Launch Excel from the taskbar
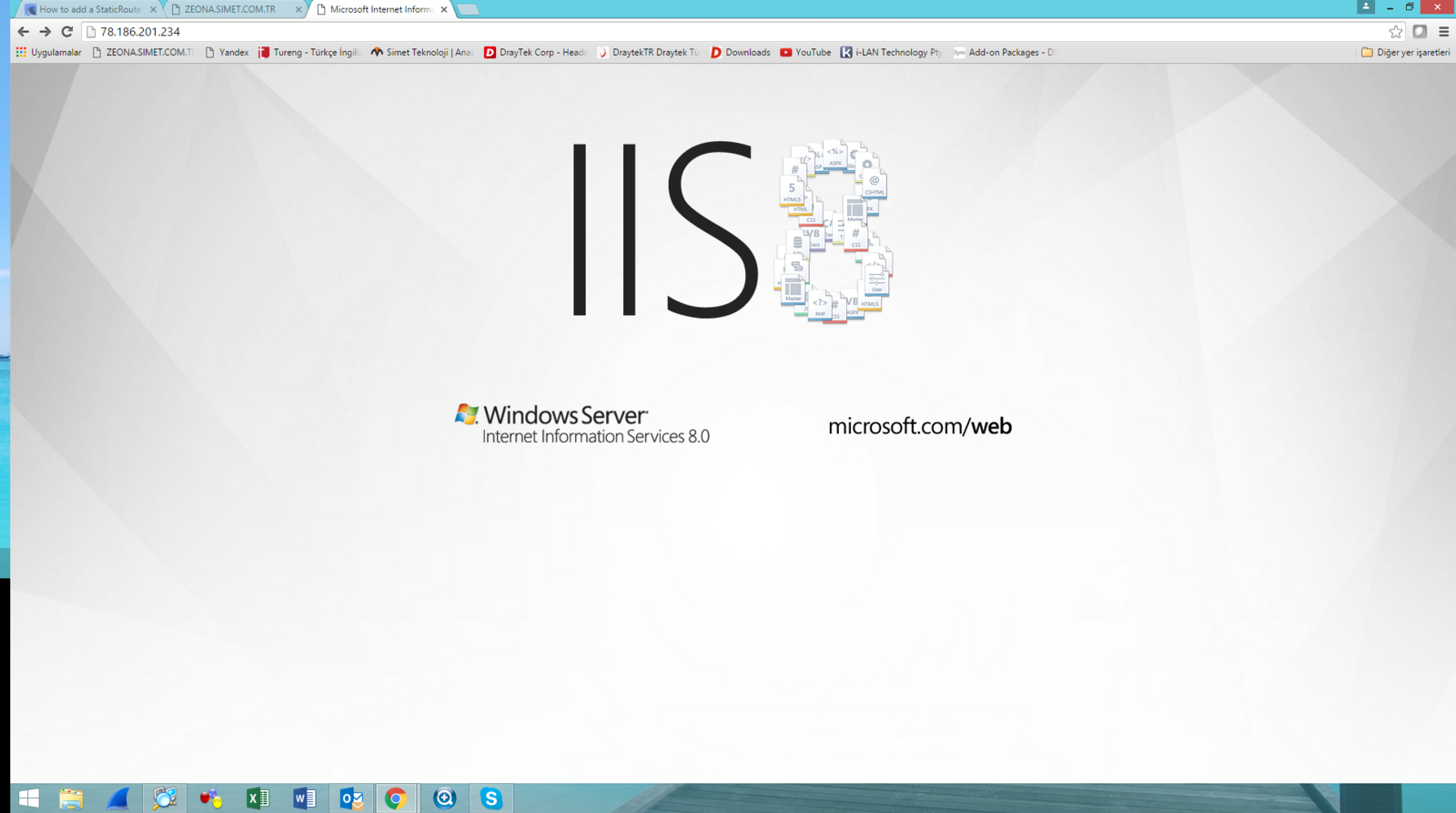This screenshot has width=1456, height=813. coord(258,798)
